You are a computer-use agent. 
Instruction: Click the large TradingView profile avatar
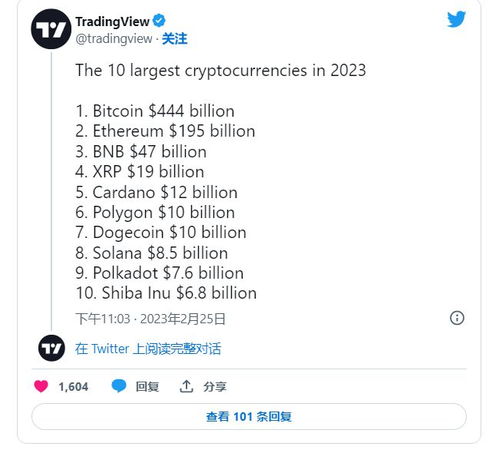(51, 29)
